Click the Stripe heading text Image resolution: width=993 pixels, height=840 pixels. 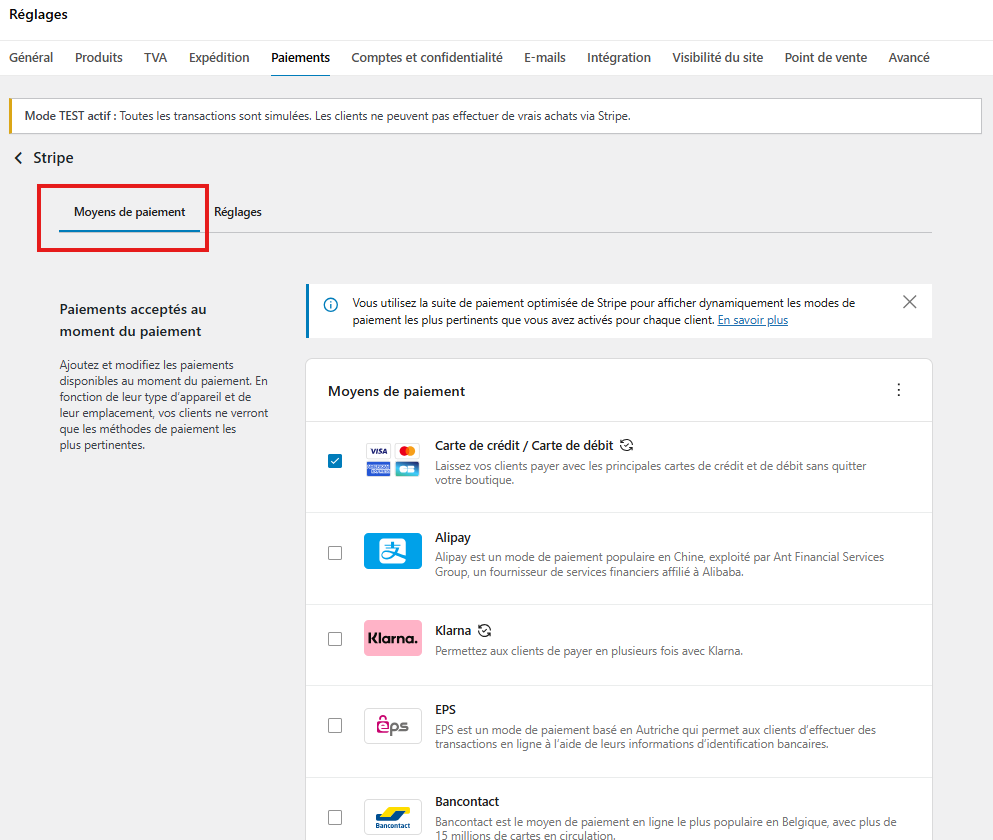[53, 158]
